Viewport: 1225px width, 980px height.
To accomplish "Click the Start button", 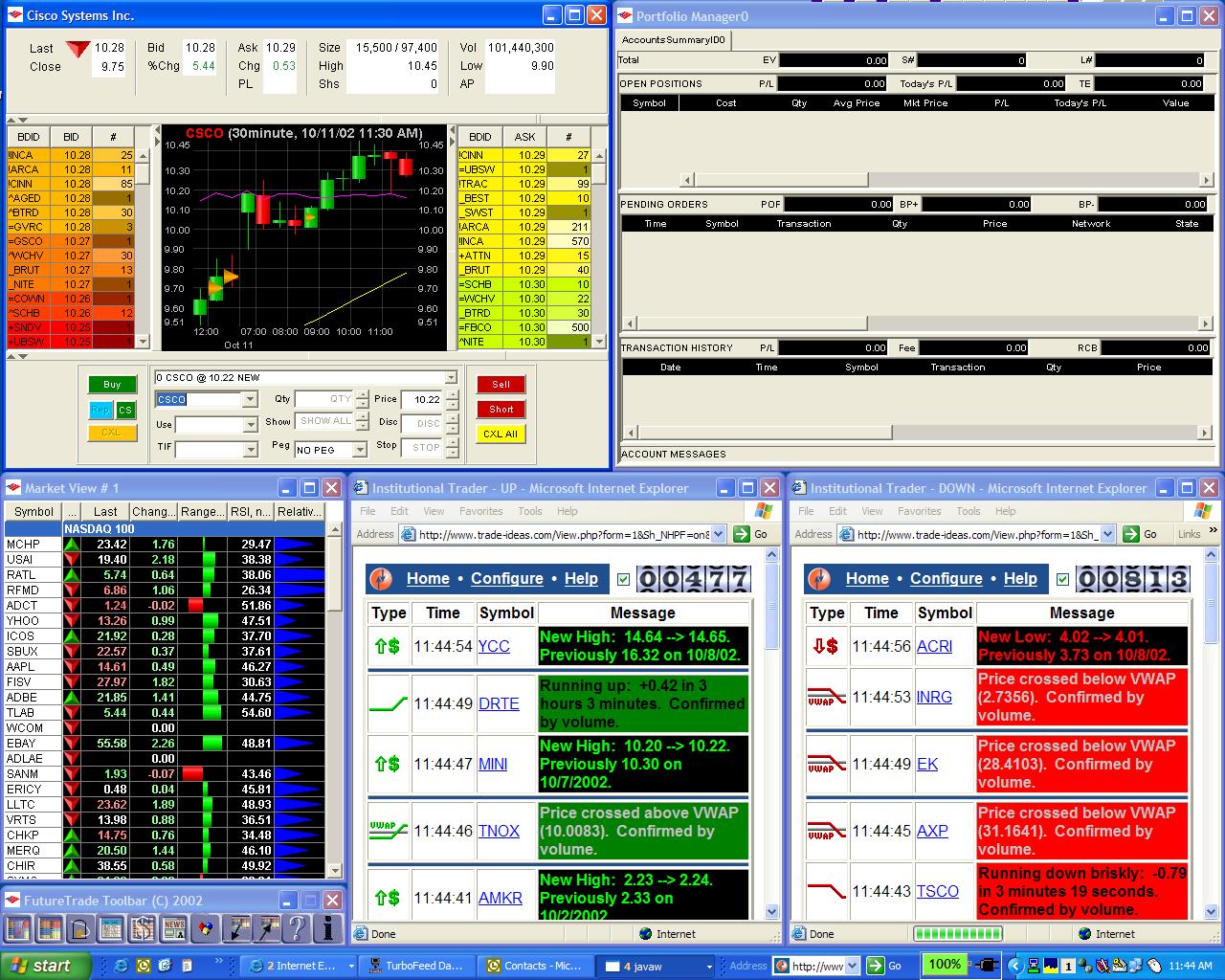I will (46, 966).
